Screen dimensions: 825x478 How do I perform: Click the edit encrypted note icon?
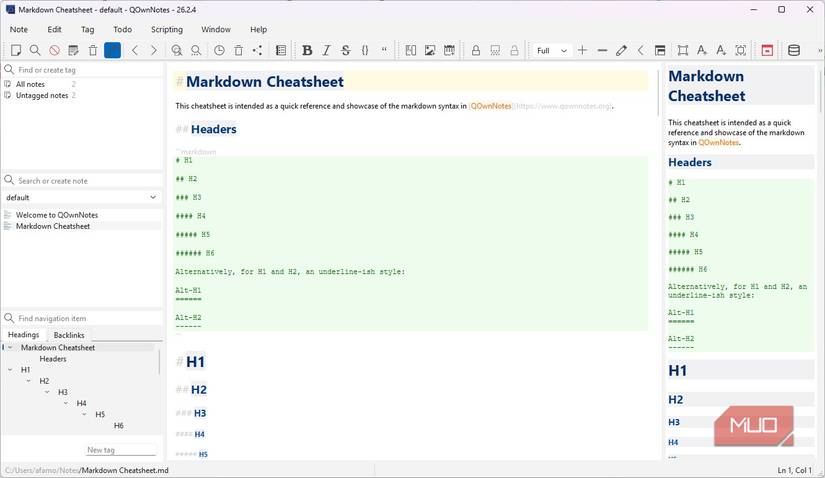pyautogui.click(x=495, y=51)
